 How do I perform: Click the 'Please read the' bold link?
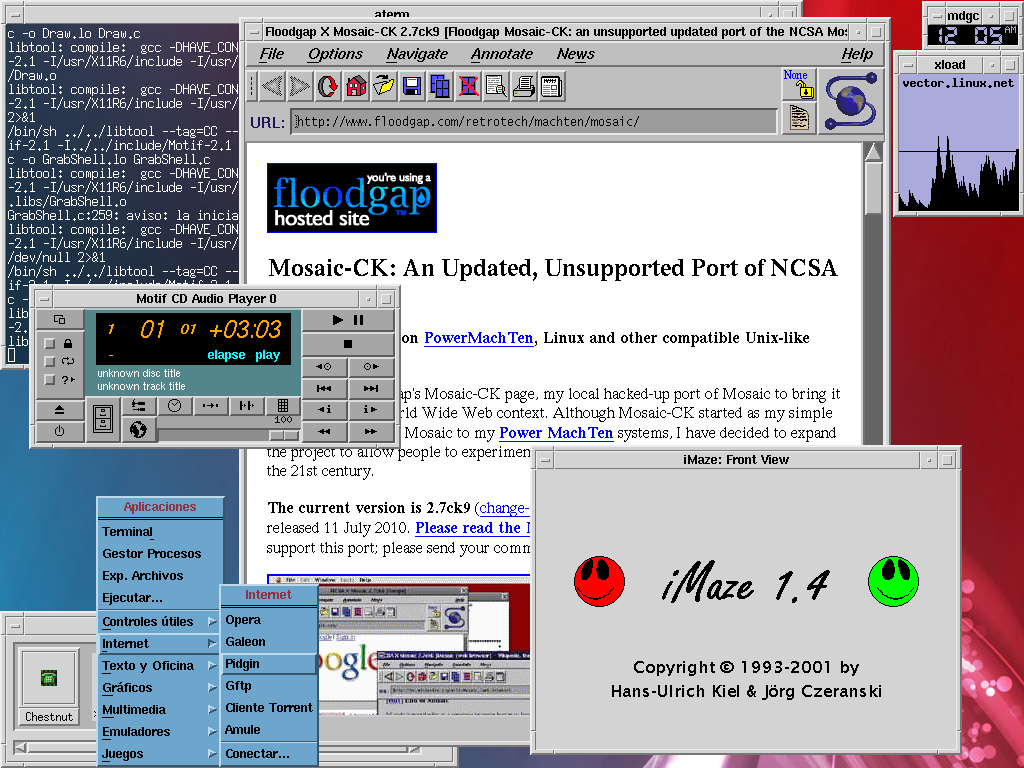point(473,528)
